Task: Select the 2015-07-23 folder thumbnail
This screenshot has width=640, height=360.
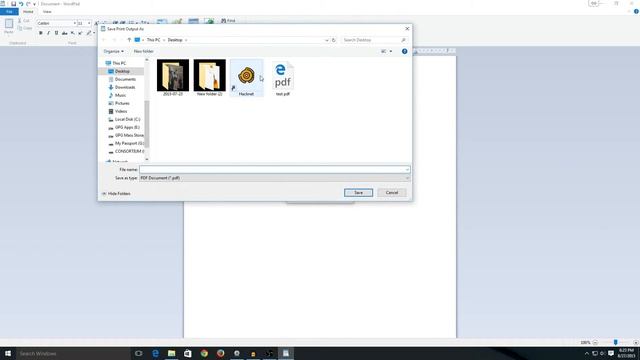Action: click(x=173, y=78)
